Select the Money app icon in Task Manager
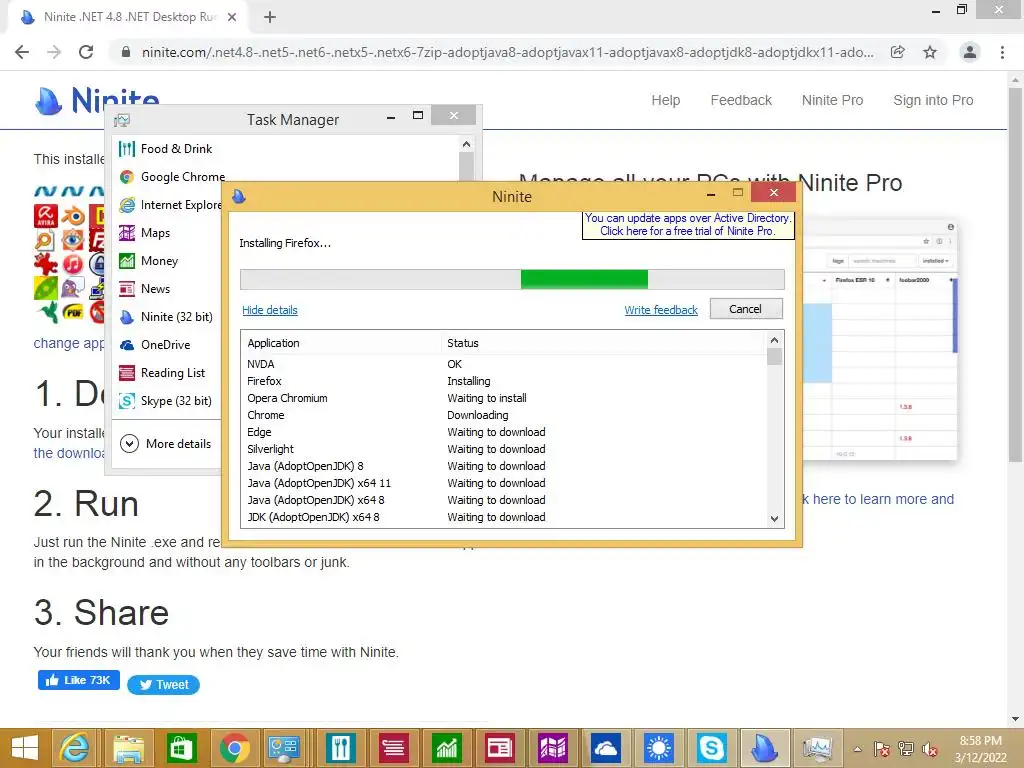Image resolution: width=1024 pixels, height=768 pixels. [127, 261]
